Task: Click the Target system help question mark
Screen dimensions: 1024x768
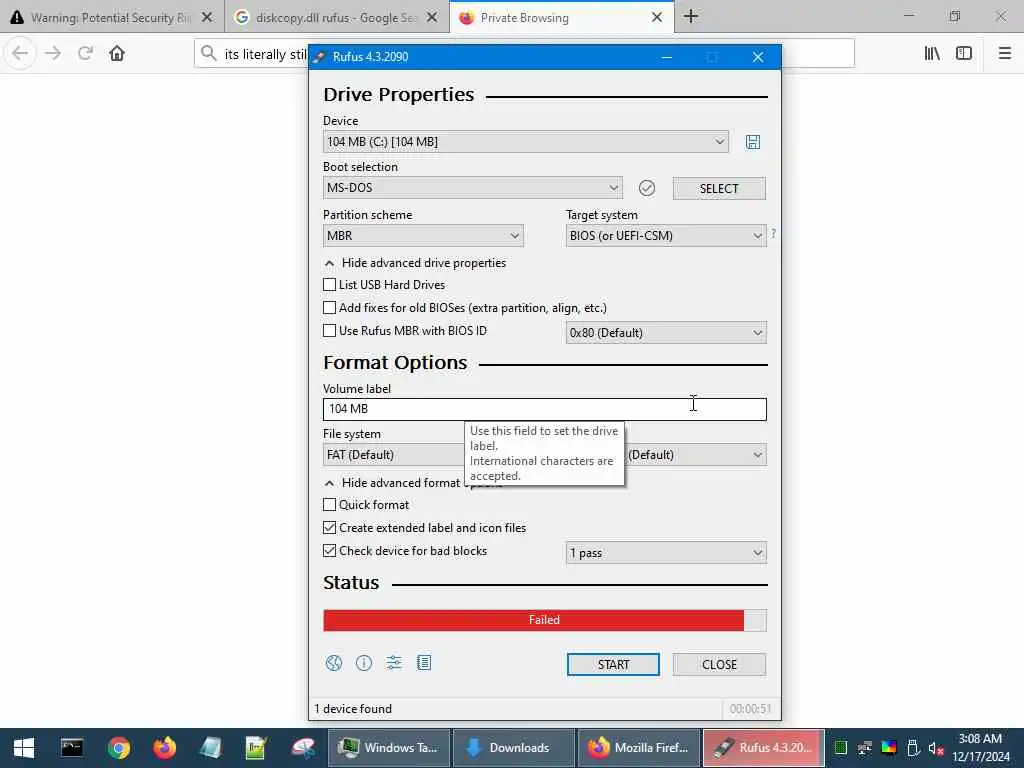Action: pos(773,233)
